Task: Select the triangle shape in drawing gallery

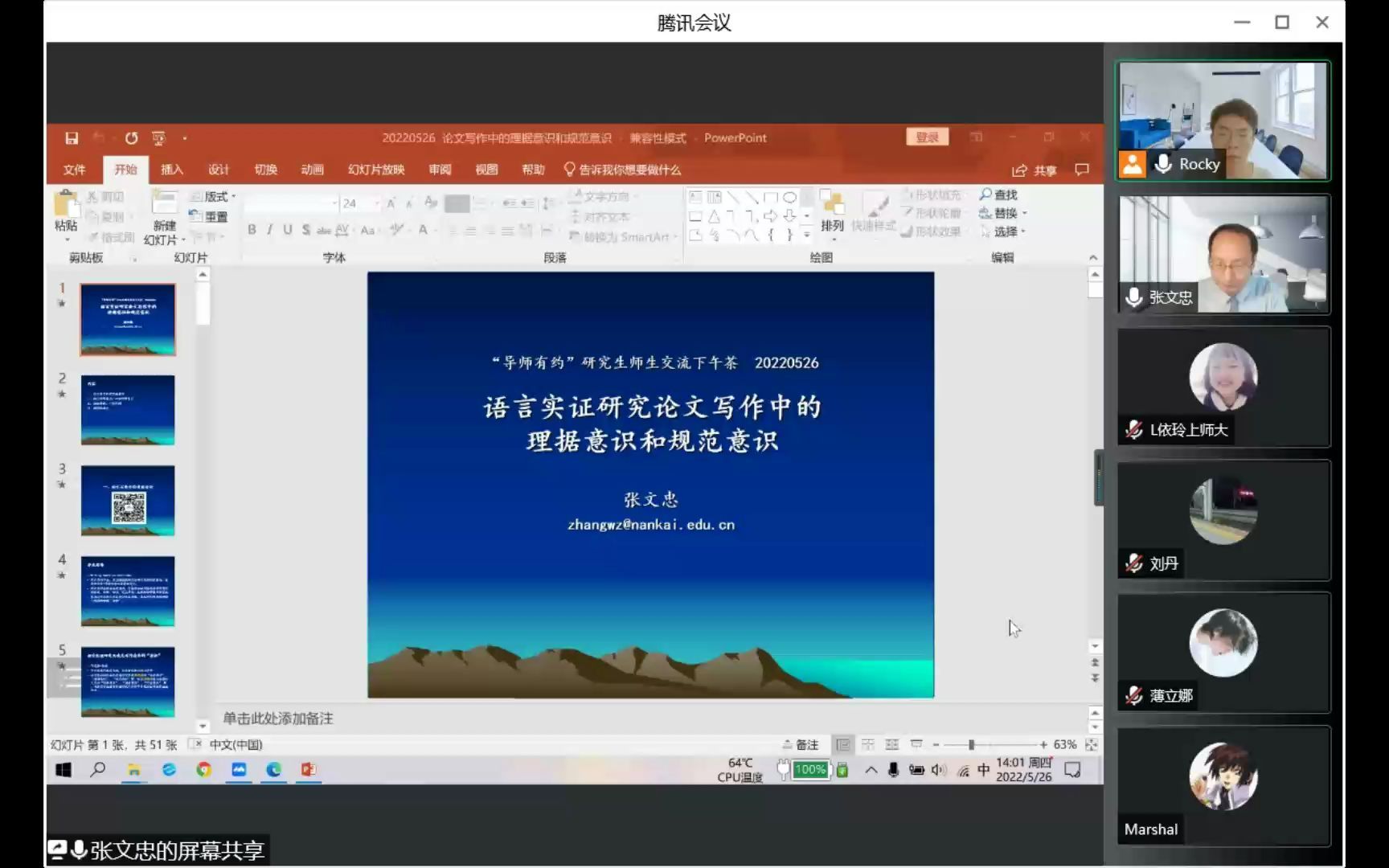Action: [714, 216]
